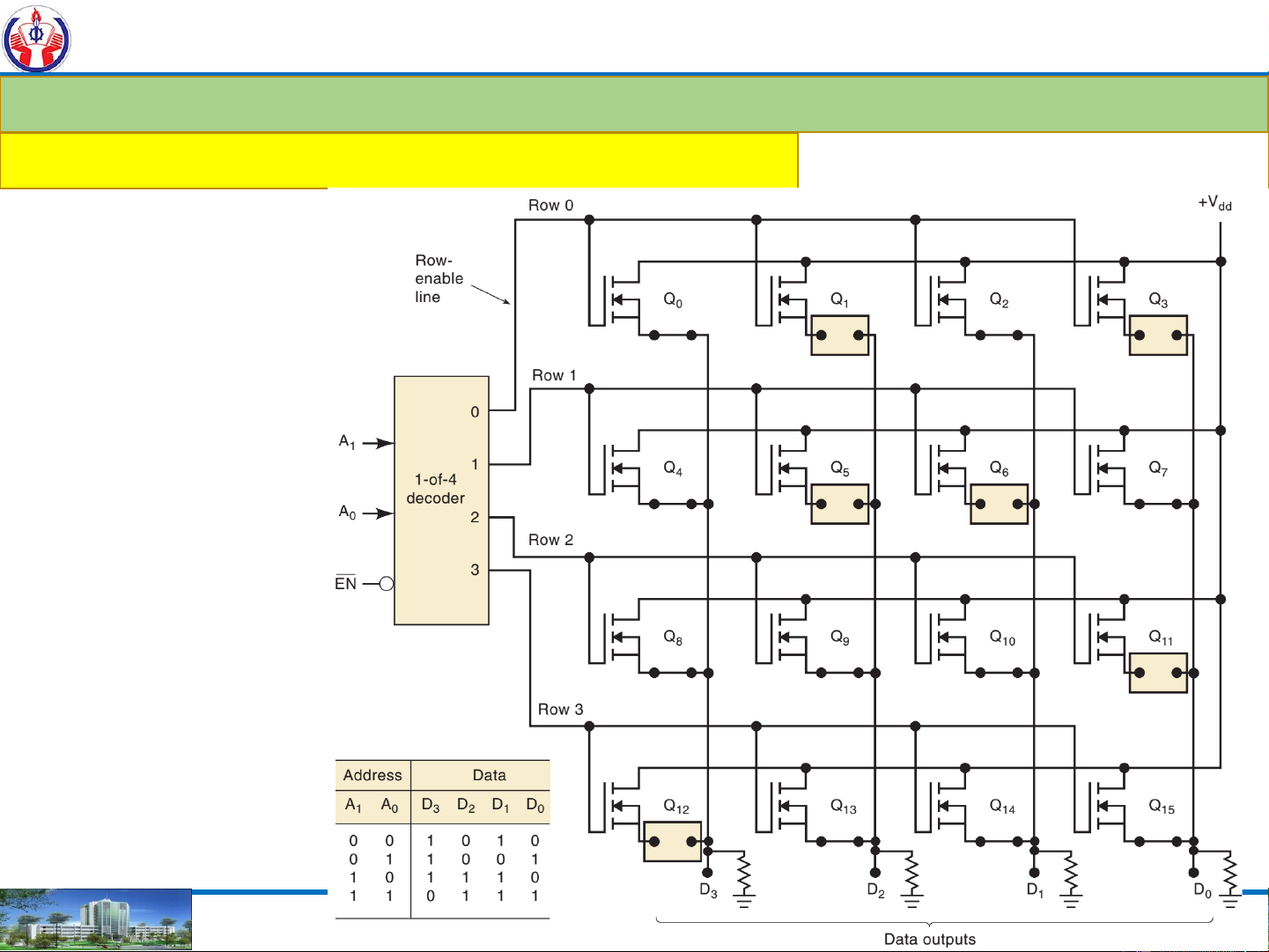Image resolution: width=1269 pixels, height=952 pixels.
Task: Click the A1 input arrow
Action: point(379,443)
